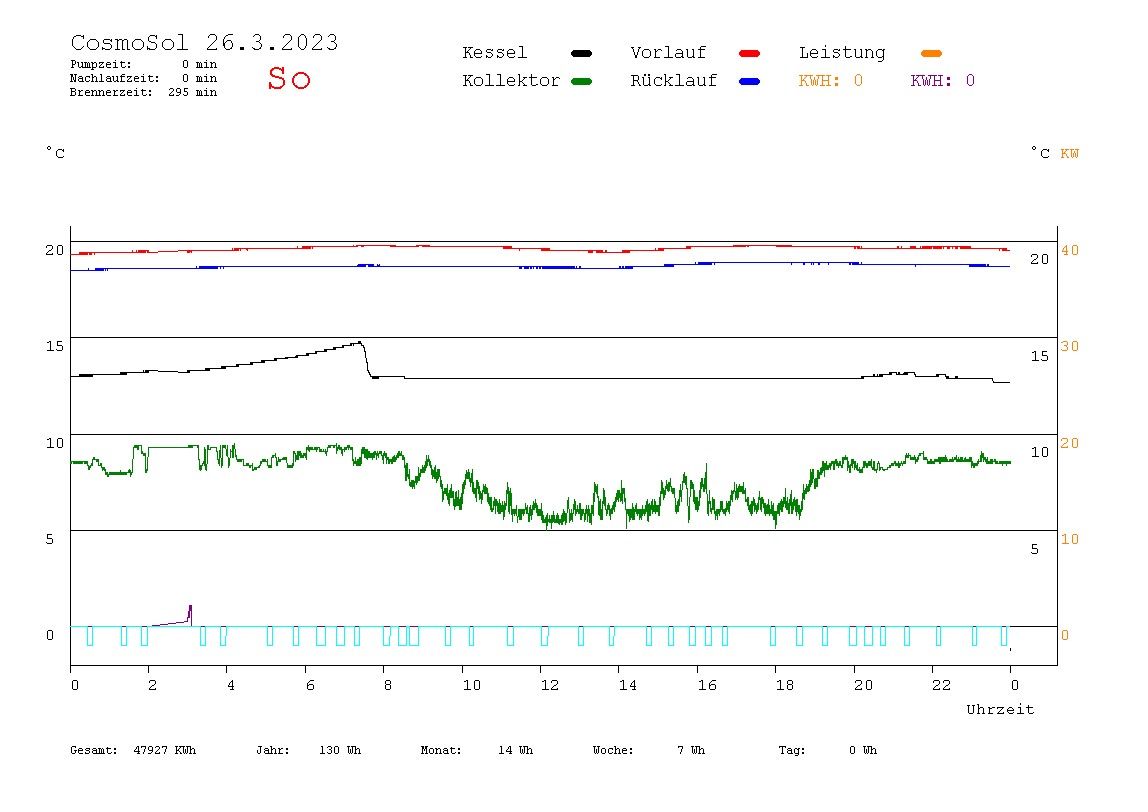Screen dimensions: 1148x812
Task: Click the 22 hour tick label
Action: click(x=942, y=685)
